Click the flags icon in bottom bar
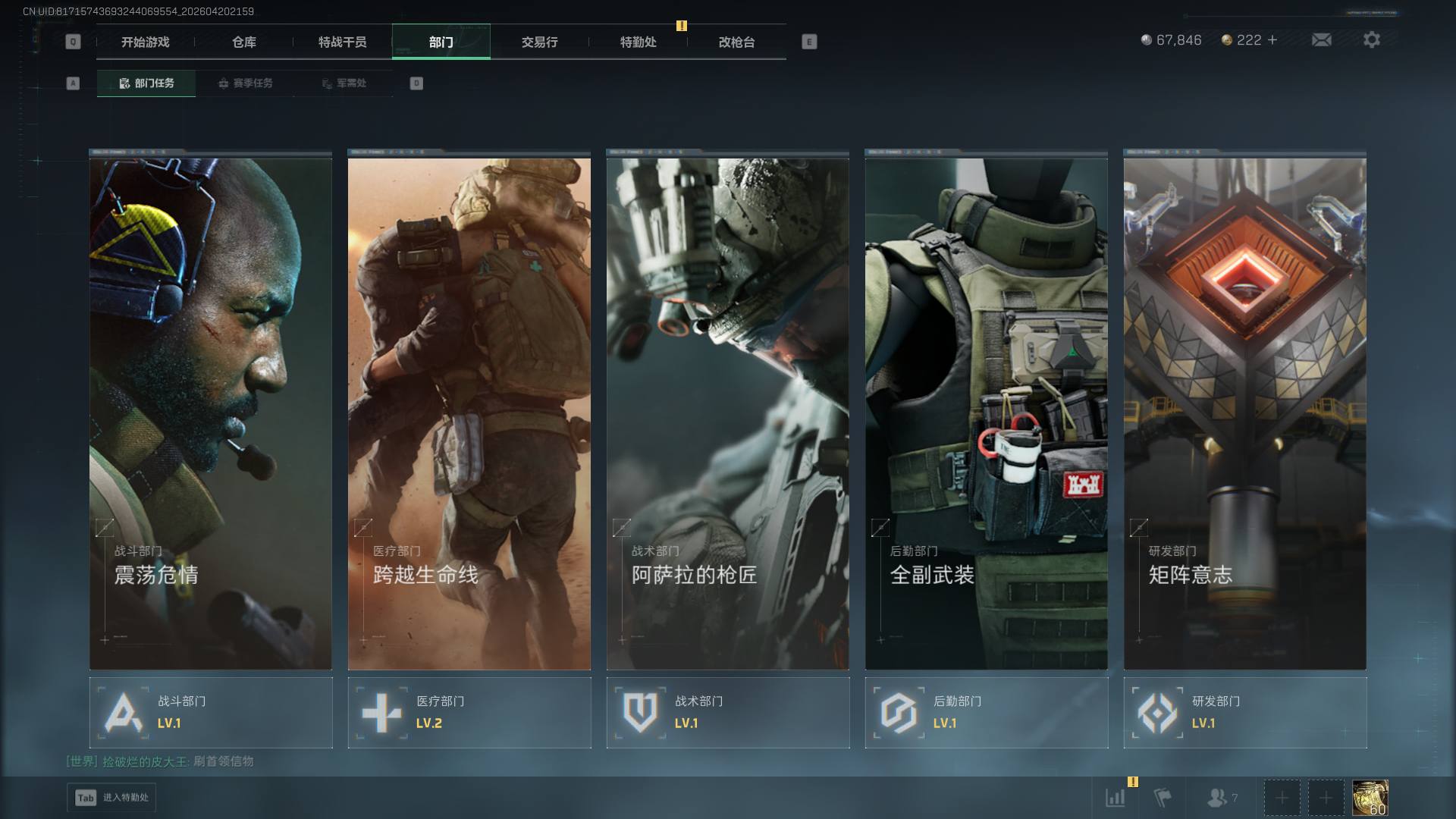The height and width of the screenshot is (819, 1456). 1162,798
